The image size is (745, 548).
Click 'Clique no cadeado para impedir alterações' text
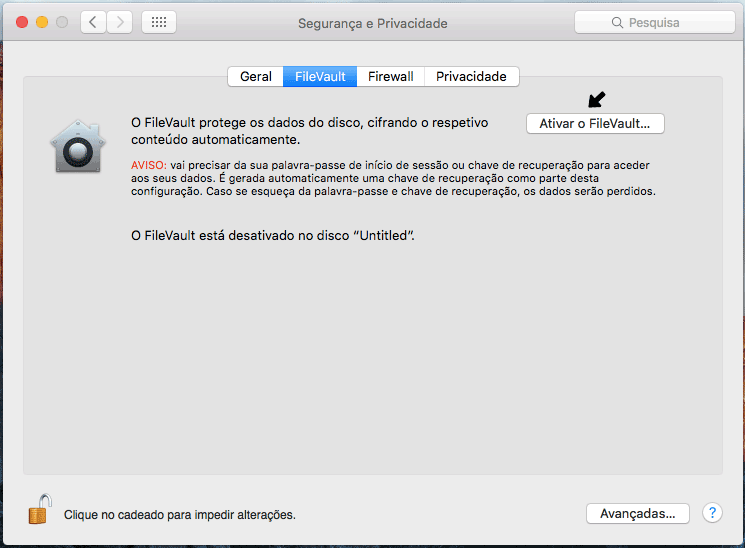tap(180, 515)
